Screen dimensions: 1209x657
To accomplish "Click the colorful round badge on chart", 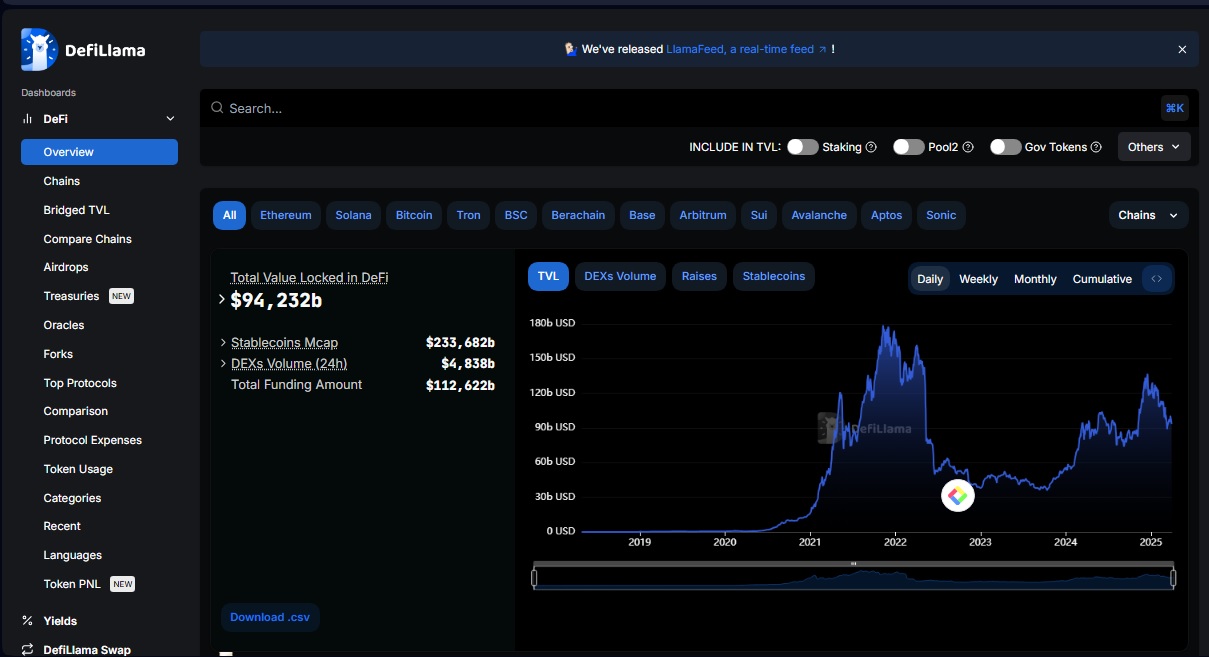I will tap(958, 495).
